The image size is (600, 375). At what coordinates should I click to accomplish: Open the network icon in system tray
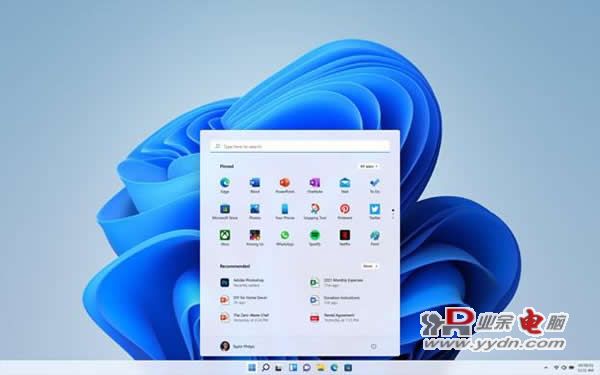[556, 368]
